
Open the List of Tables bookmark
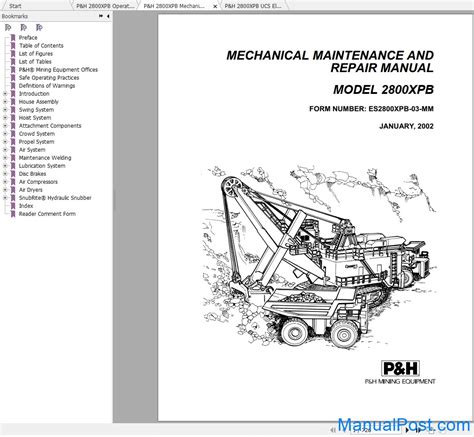coord(35,62)
